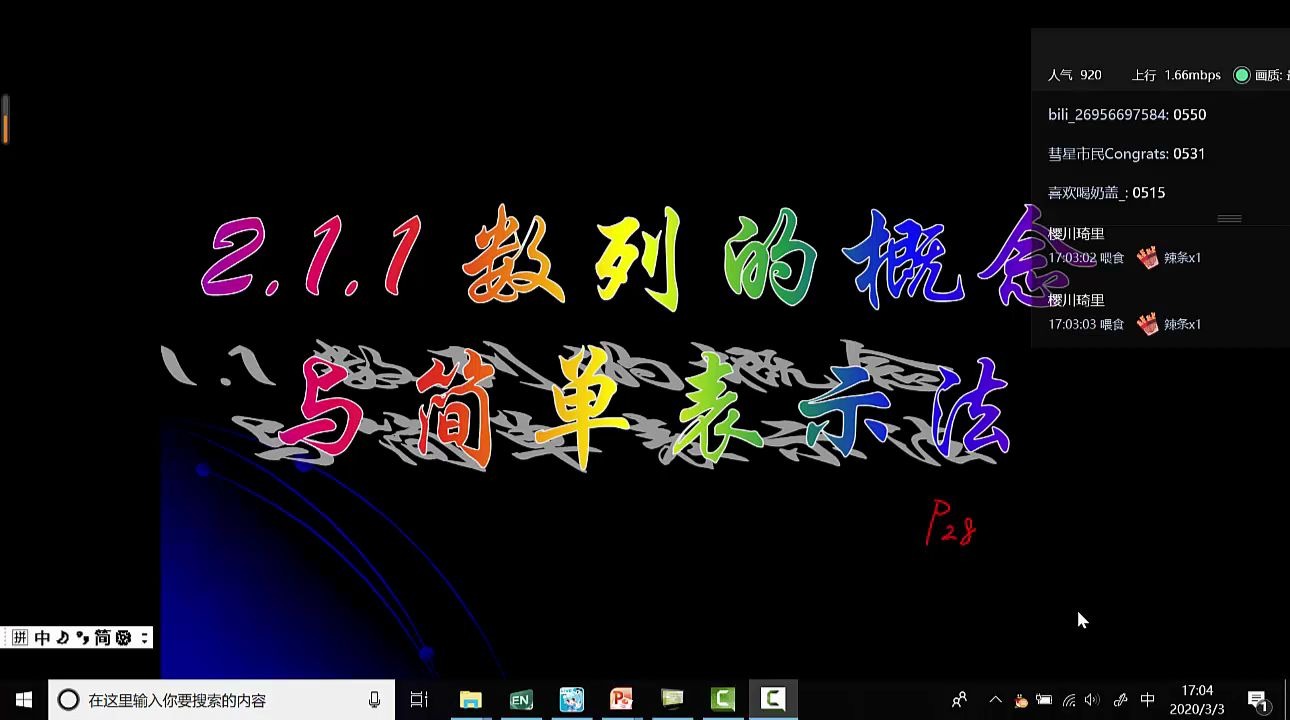
Task: Open the volume control in tray
Action: [x=1092, y=700]
